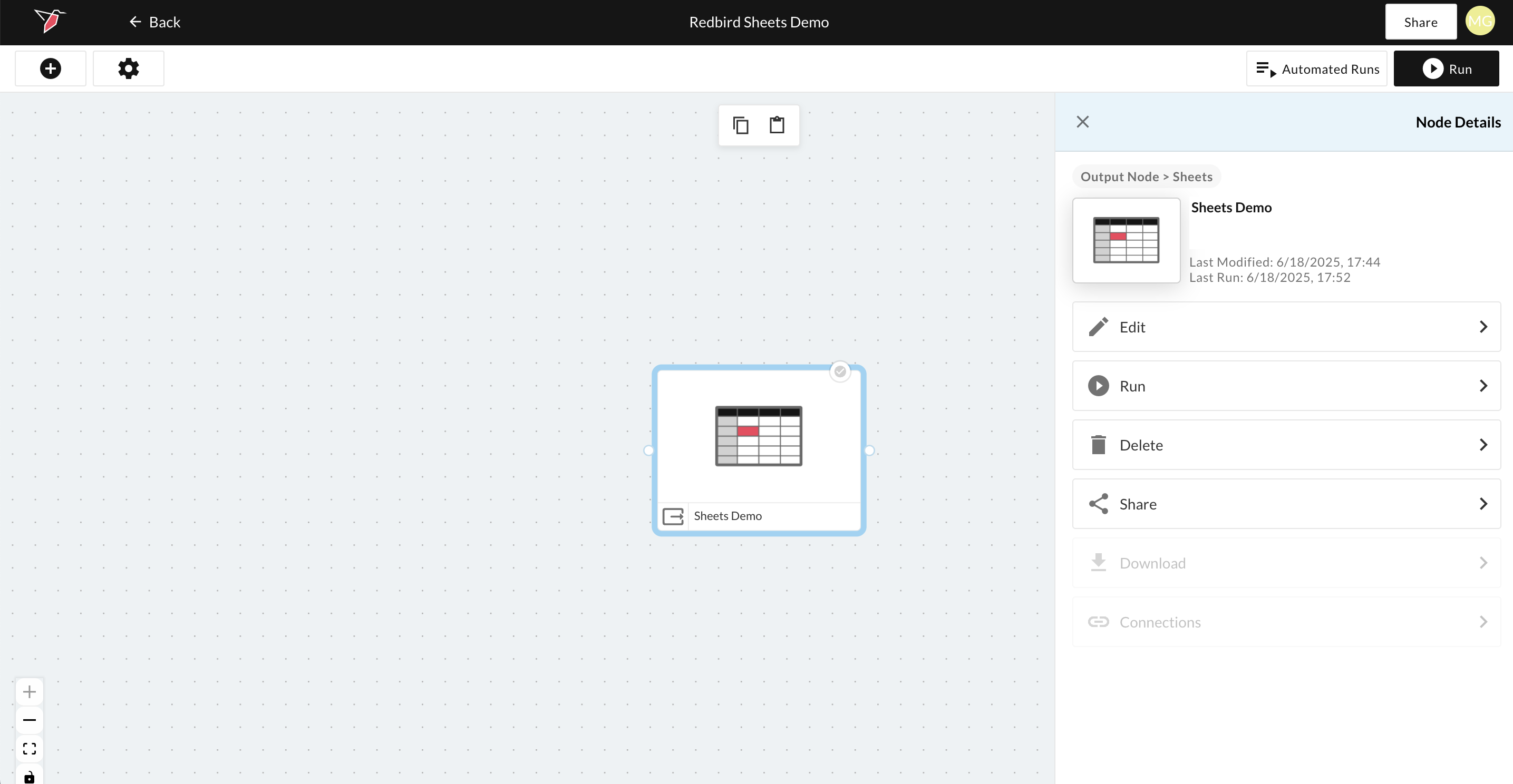This screenshot has width=1513, height=784.
Task: Open the MG user avatar
Action: pyautogui.click(x=1479, y=21)
